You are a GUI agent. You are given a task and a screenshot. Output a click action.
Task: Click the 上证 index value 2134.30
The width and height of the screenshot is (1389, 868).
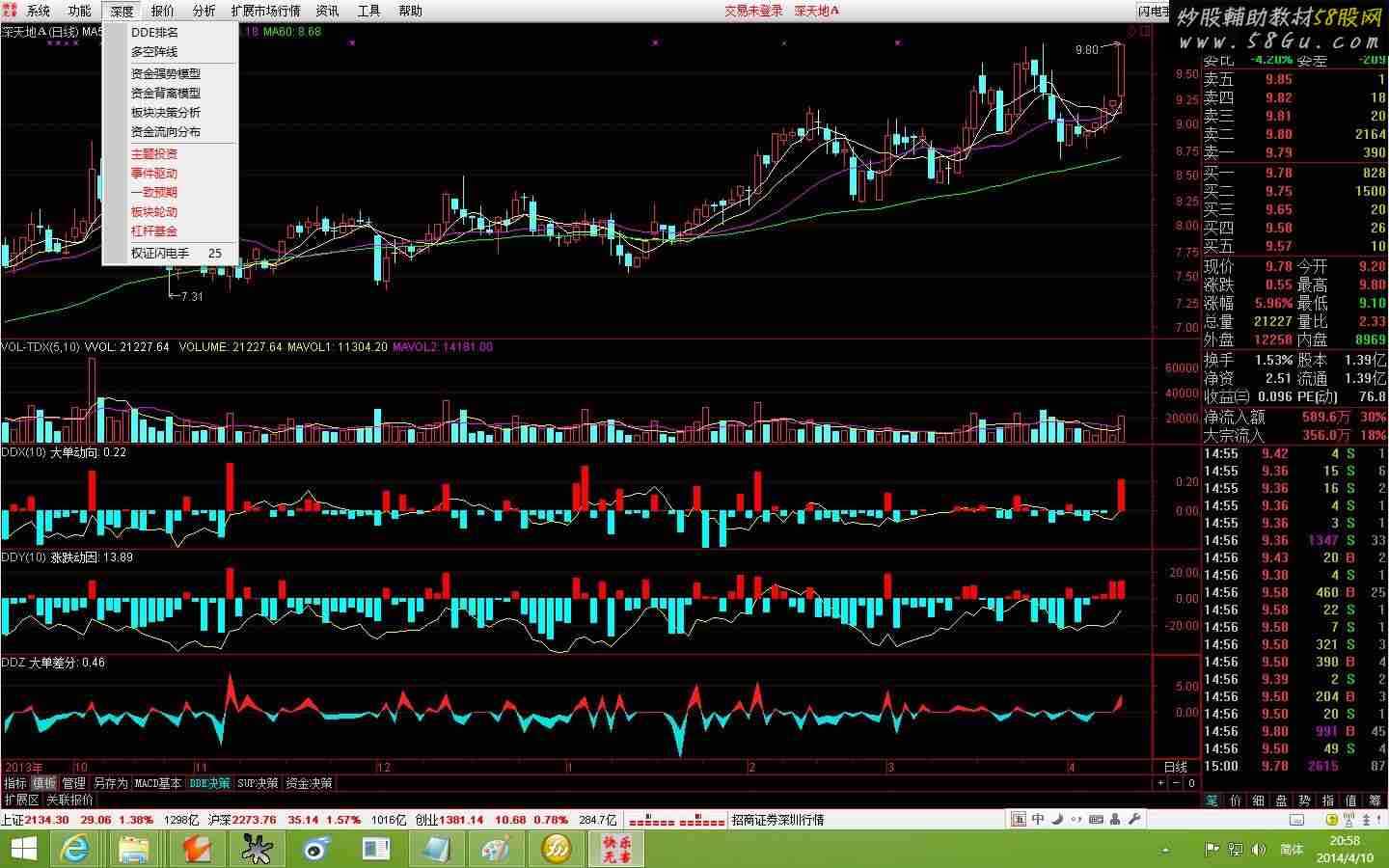point(46,820)
